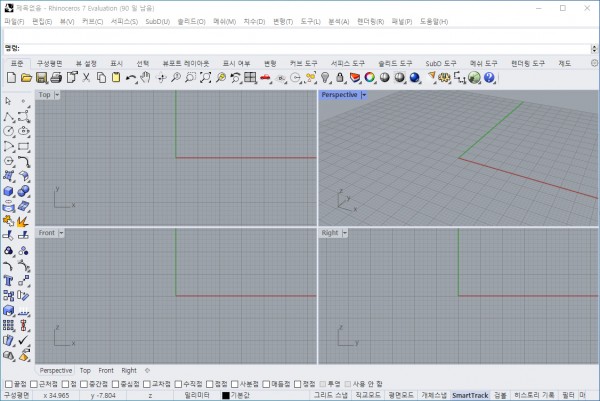
Task: Select the Ellipse tool in the sidebar
Action: point(24,131)
